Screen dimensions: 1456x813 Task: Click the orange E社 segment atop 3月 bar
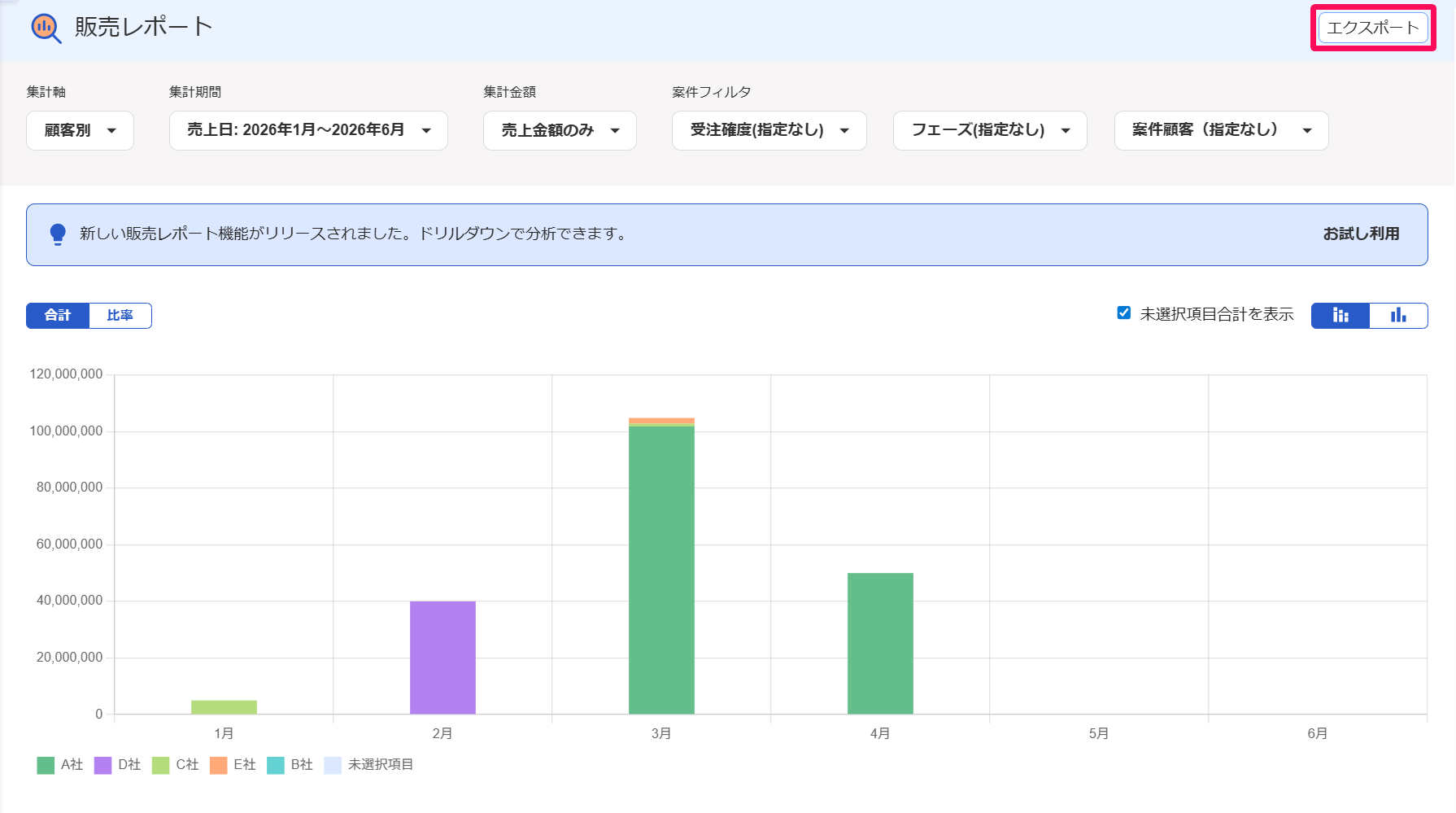click(x=661, y=421)
